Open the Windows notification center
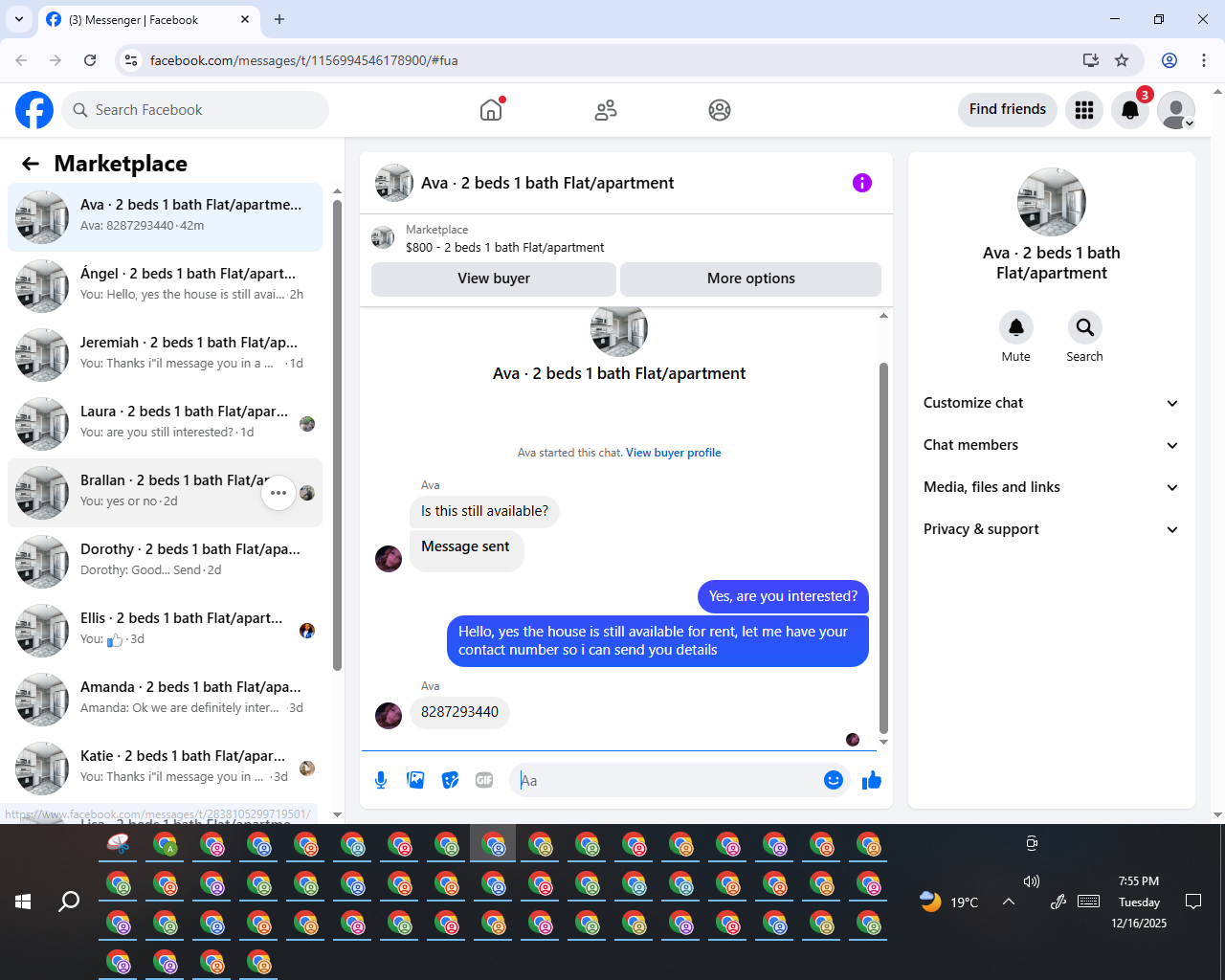The height and width of the screenshot is (980, 1225). [x=1193, y=902]
